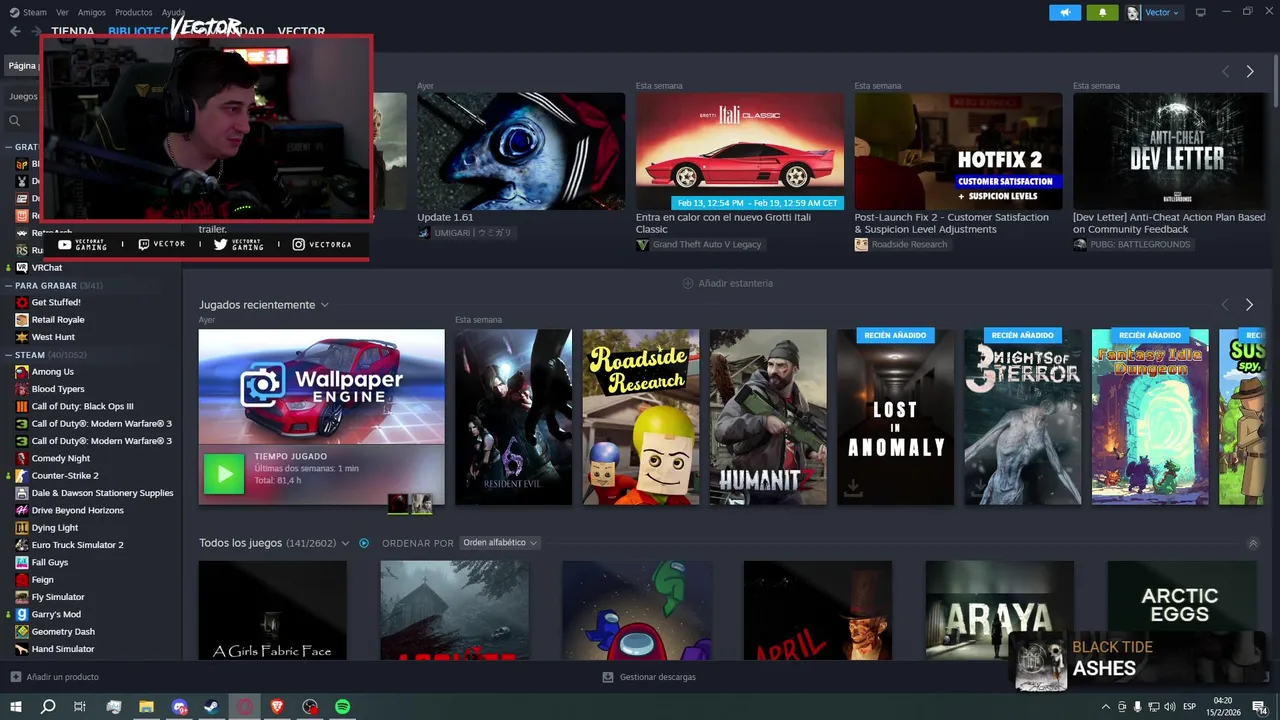The height and width of the screenshot is (720, 1280).
Task: Click the green play button for Wallpaper Engine
Action: pos(224,474)
